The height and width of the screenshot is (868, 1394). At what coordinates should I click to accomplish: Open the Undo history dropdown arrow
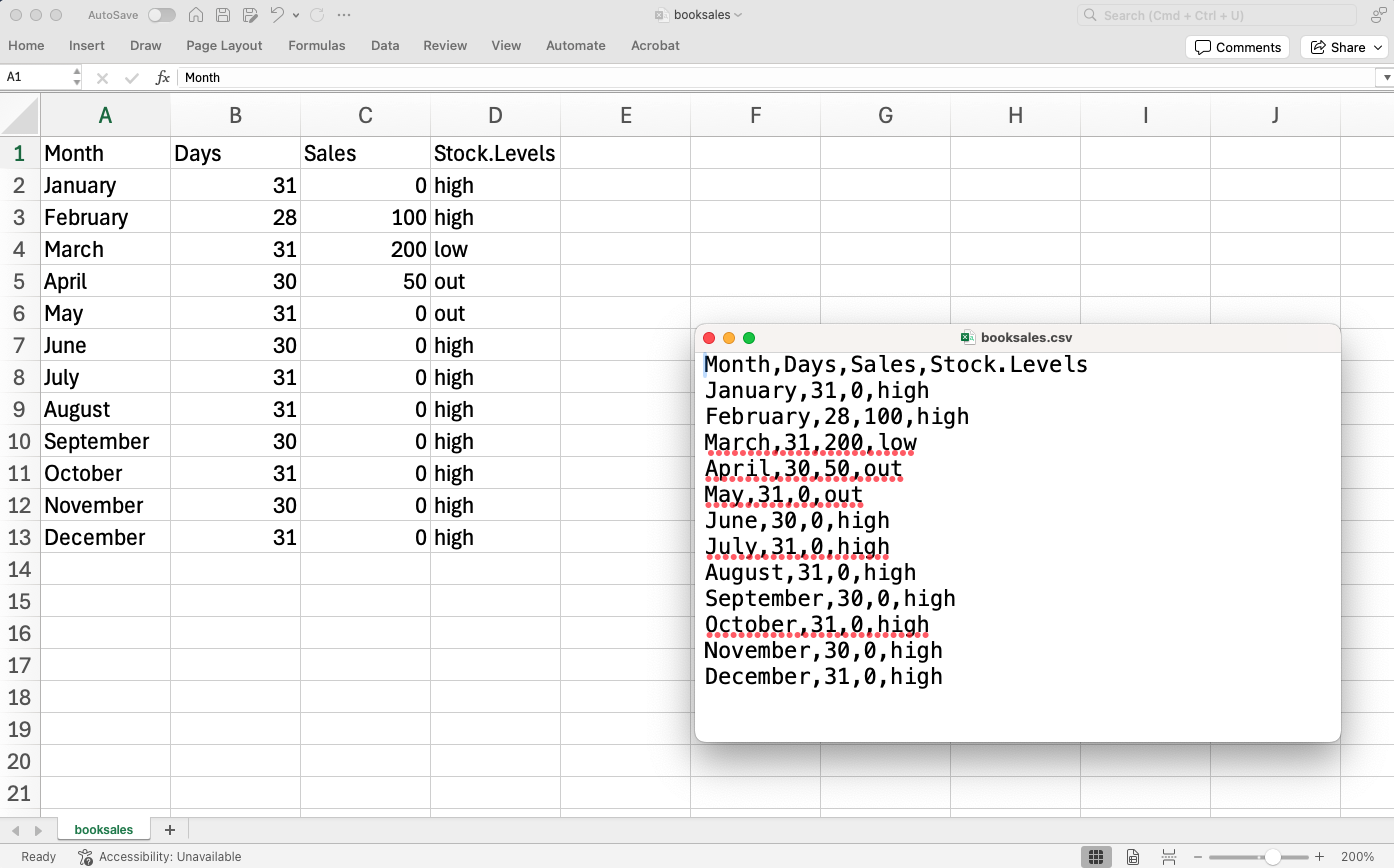tap(297, 15)
